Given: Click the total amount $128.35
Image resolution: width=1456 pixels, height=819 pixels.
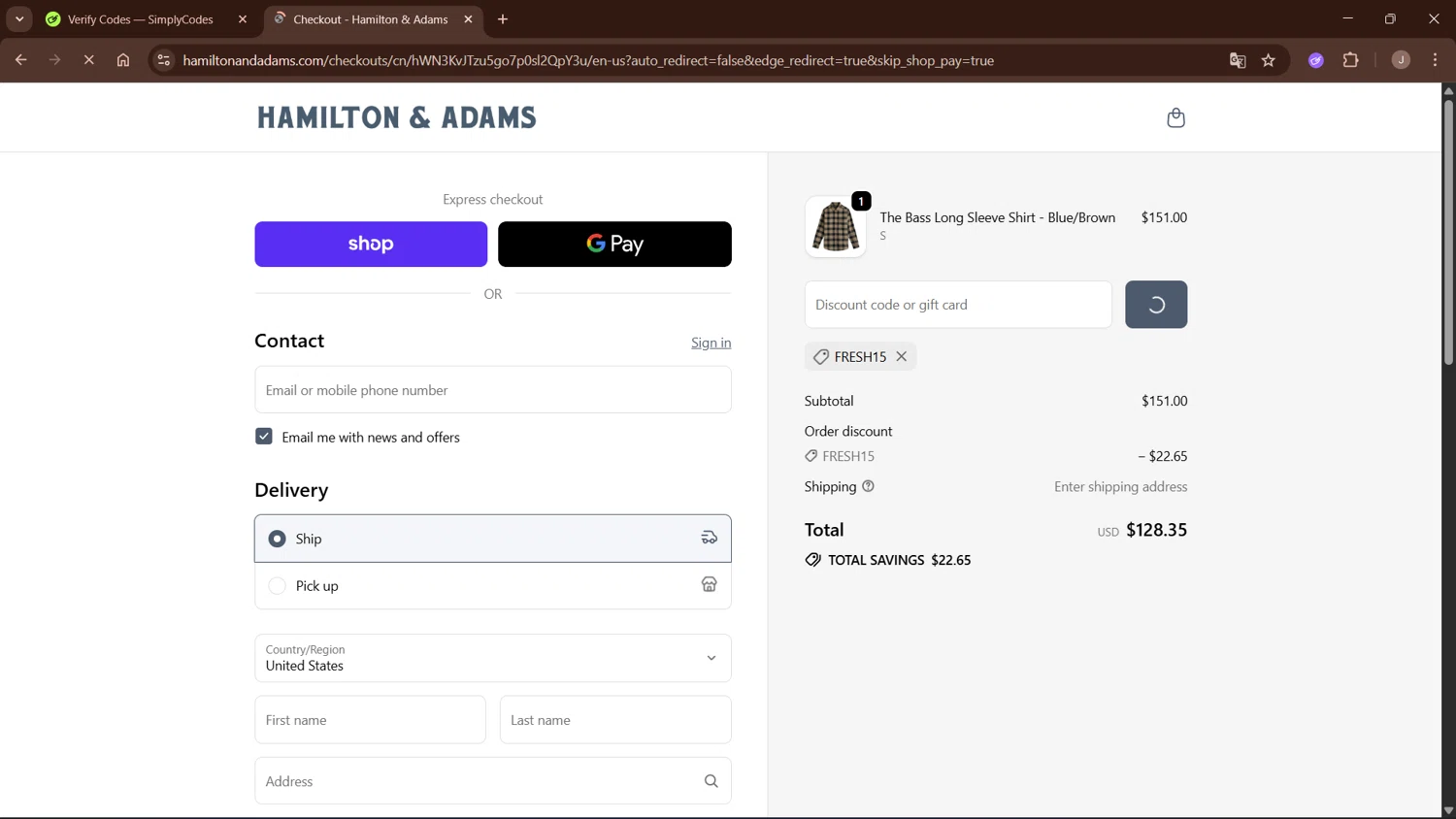Looking at the screenshot, I should pos(1156,530).
